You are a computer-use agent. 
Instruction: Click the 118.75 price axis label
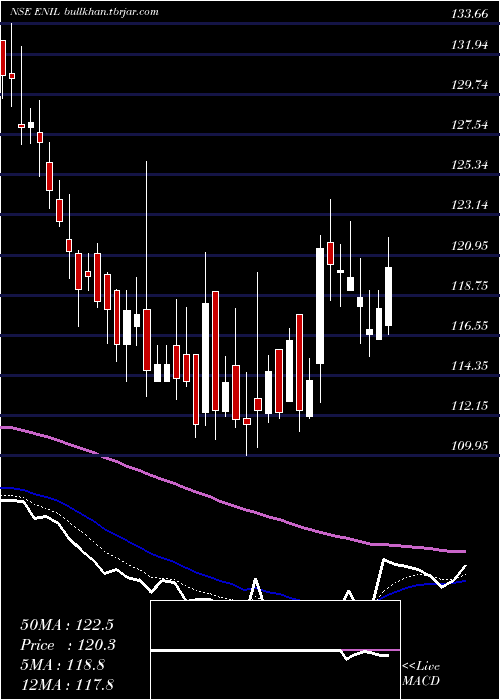pos(469,286)
